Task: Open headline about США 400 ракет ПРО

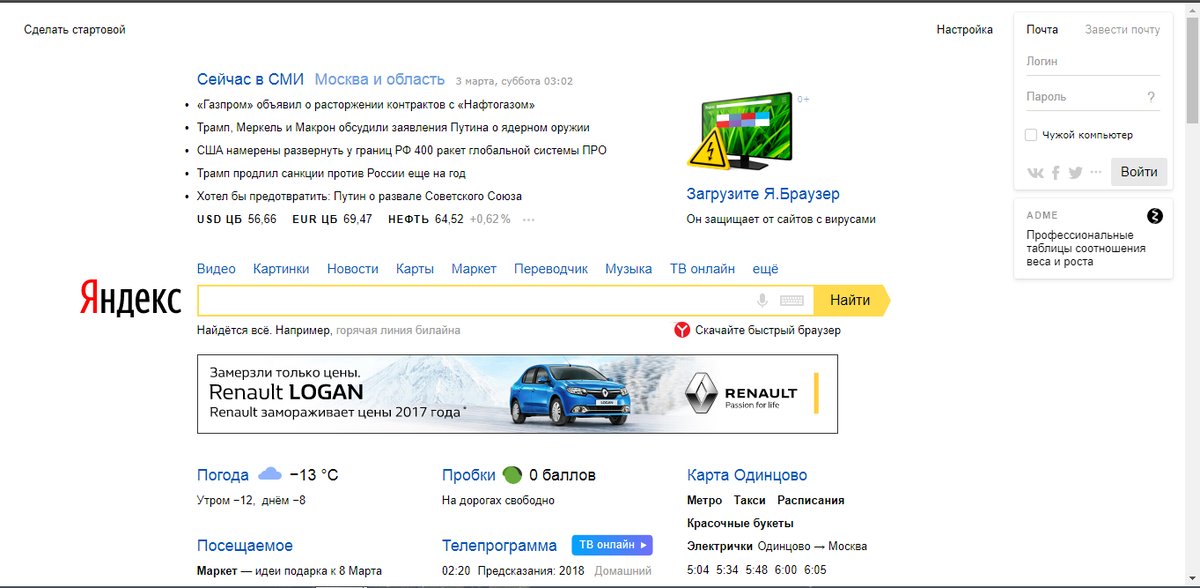Action: click(402, 150)
